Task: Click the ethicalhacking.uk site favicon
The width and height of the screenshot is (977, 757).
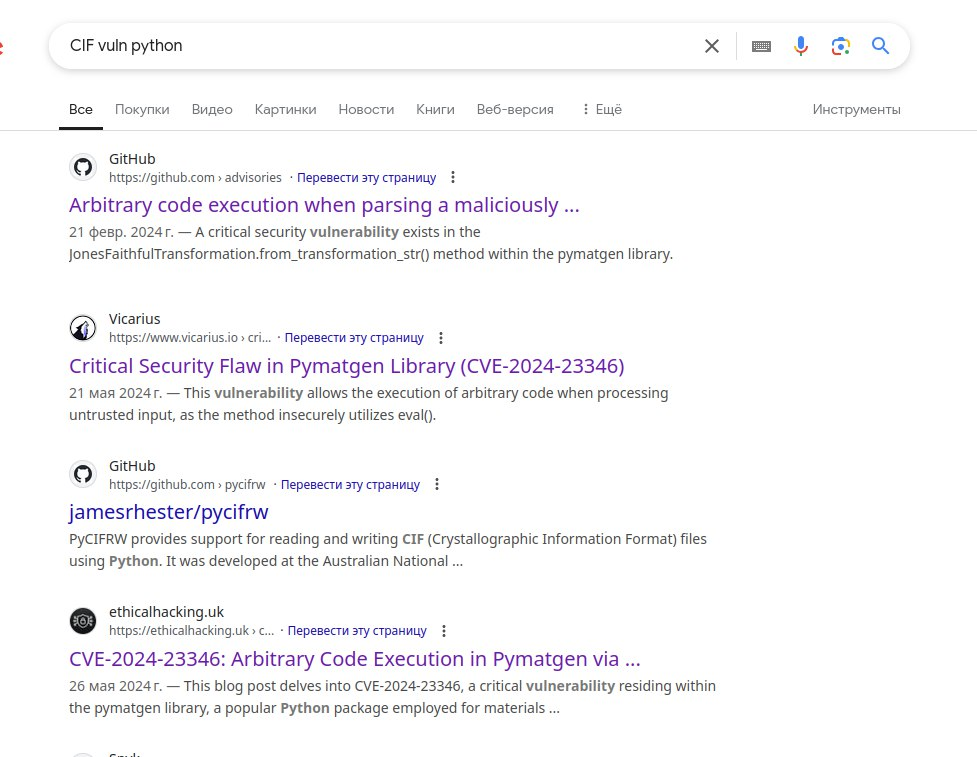Action: coord(83,620)
